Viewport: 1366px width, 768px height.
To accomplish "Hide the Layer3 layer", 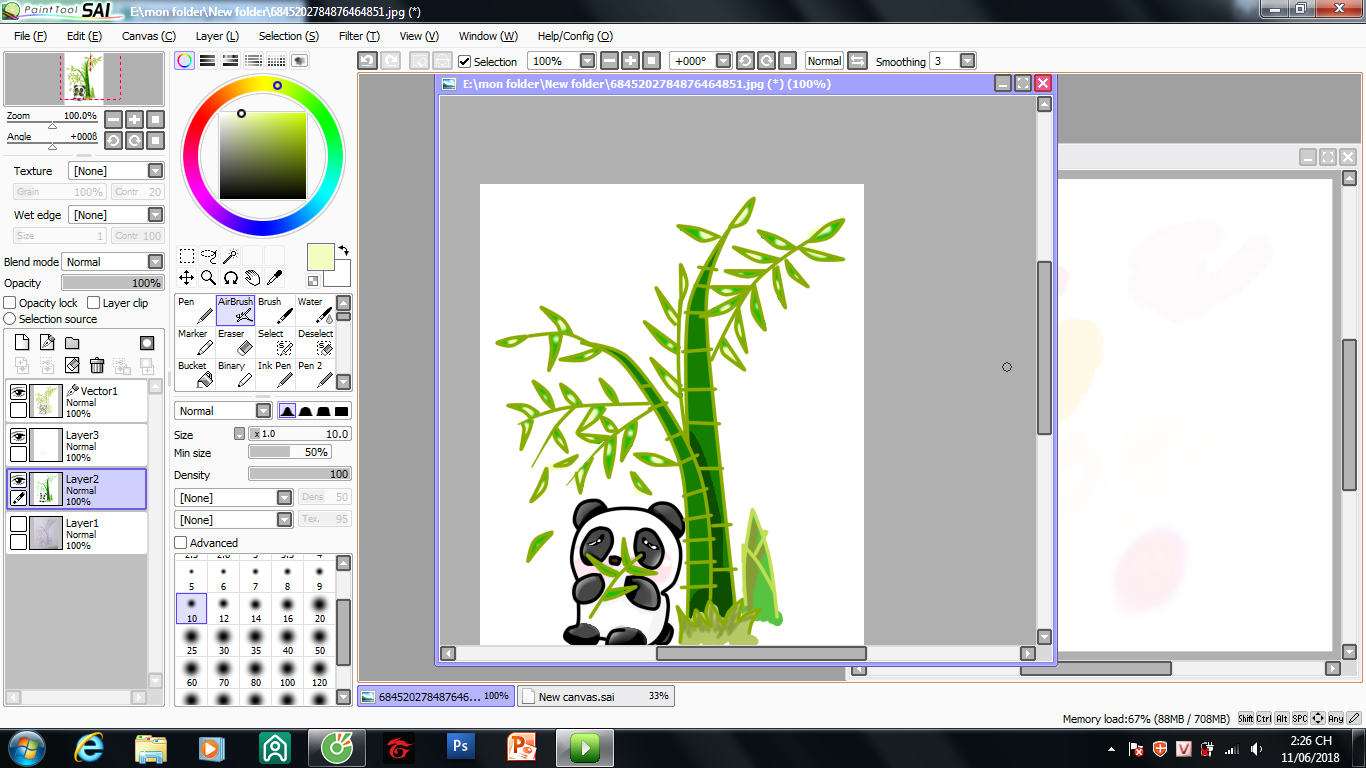I will [x=18, y=436].
